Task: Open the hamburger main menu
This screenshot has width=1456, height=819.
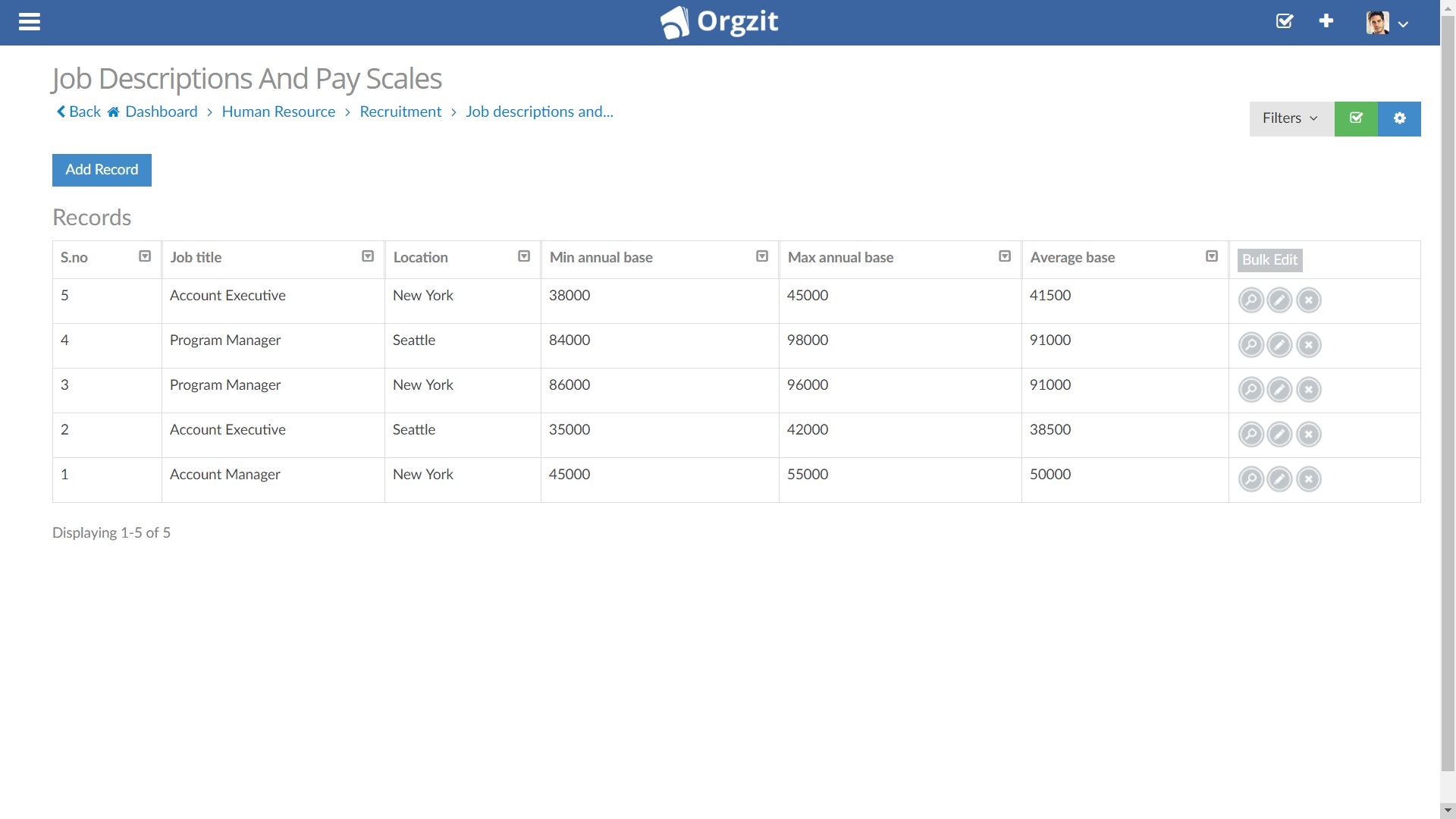Action: (x=30, y=22)
